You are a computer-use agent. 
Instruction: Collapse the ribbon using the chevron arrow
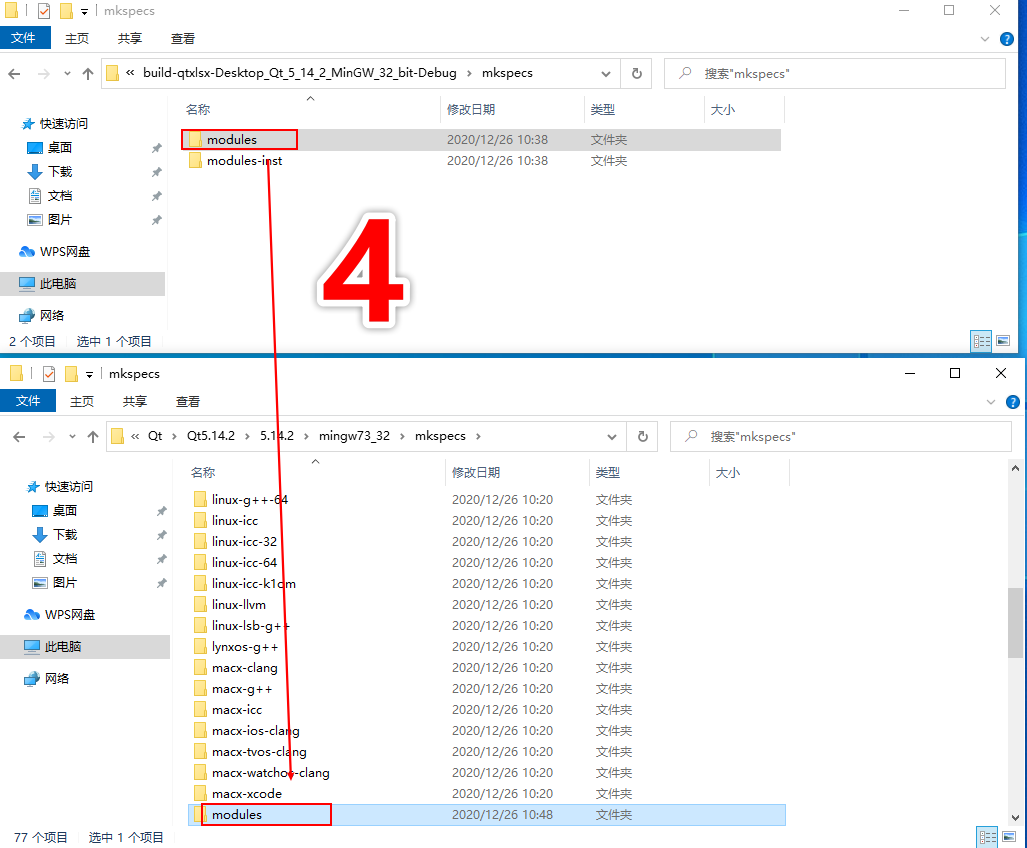tap(984, 39)
